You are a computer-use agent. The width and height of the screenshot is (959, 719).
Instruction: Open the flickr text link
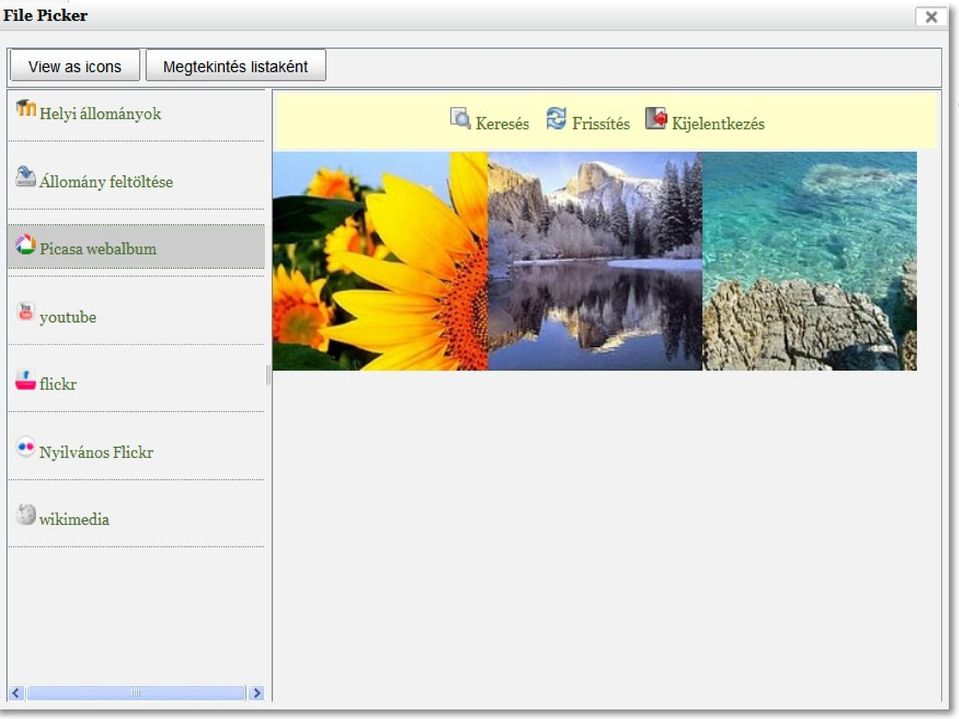click(x=58, y=385)
